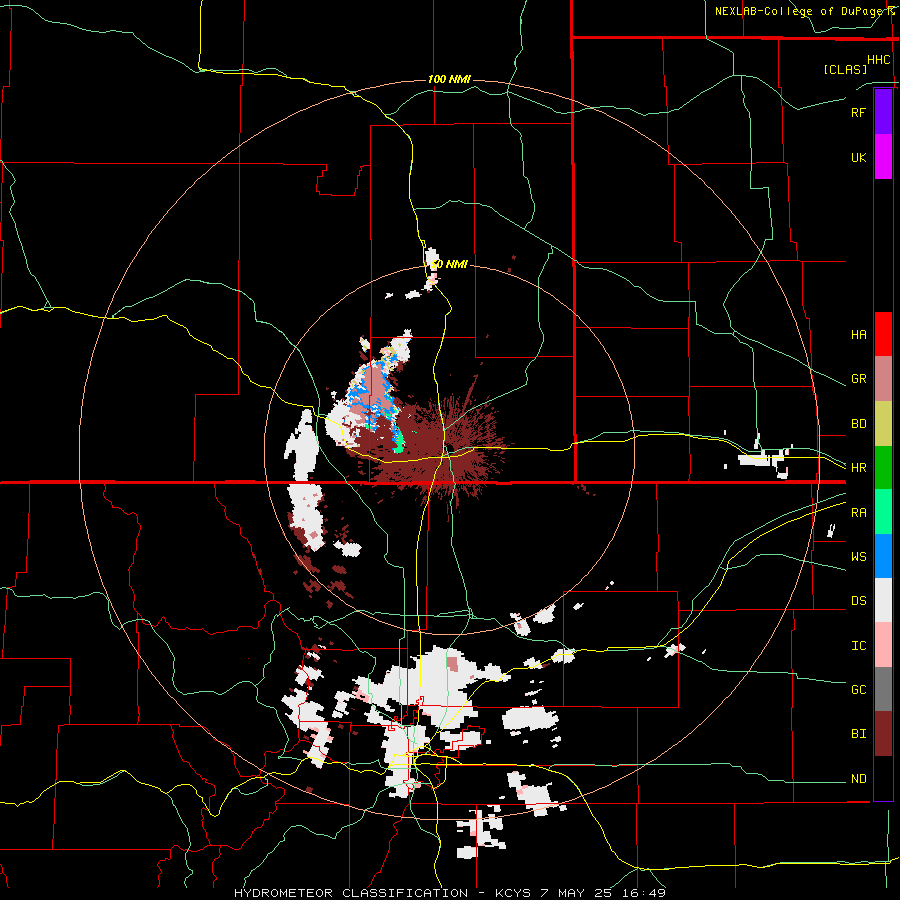Click the WS legend label
Viewport: 900px width, 900px height.
click(858, 557)
